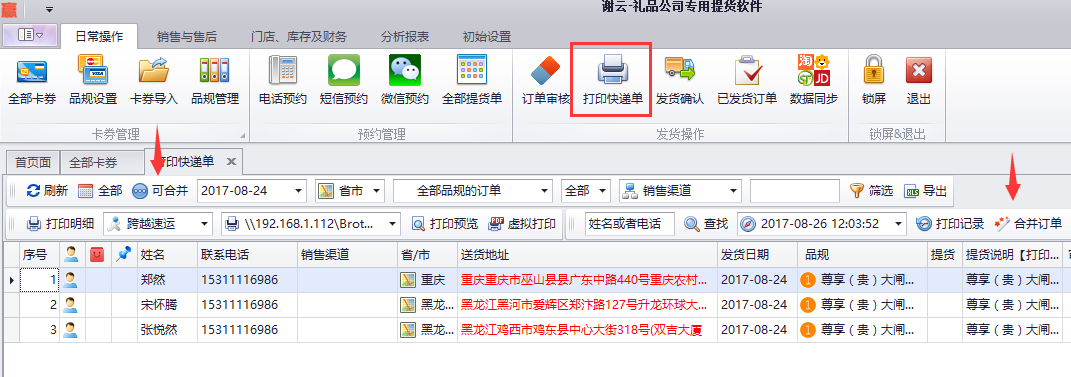
Task: Sort by 送货地址 column header
Action: 587,255
